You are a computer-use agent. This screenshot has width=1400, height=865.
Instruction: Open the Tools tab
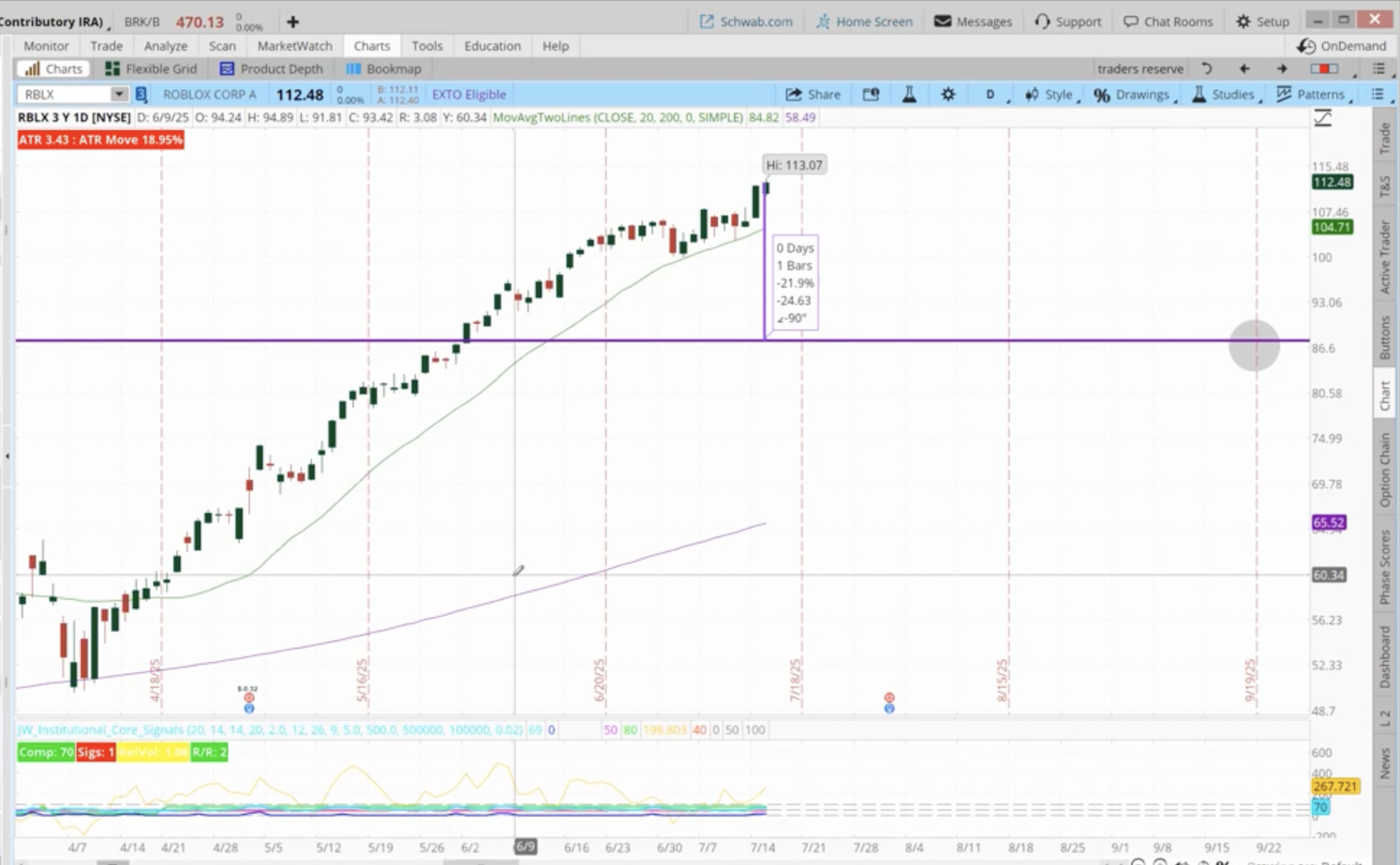click(x=427, y=46)
